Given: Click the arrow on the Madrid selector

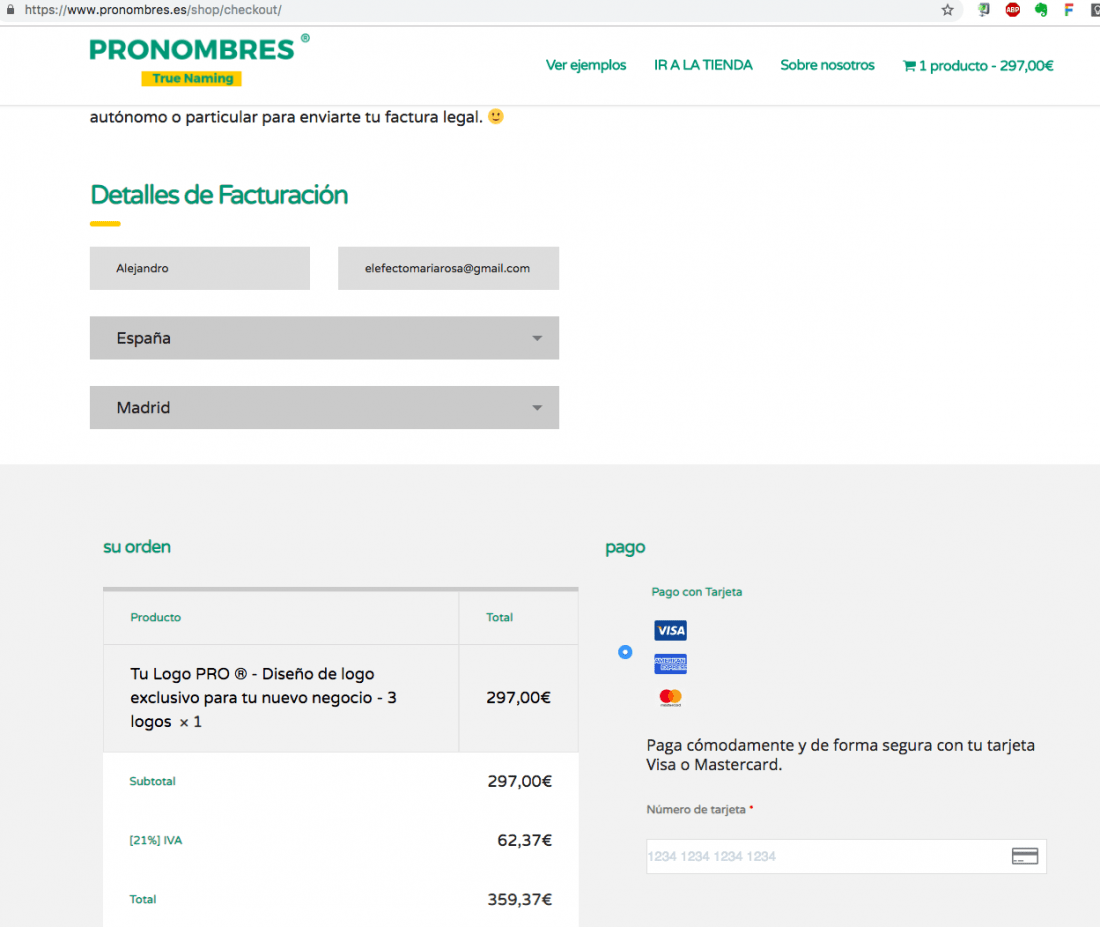Looking at the screenshot, I should point(537,408).
